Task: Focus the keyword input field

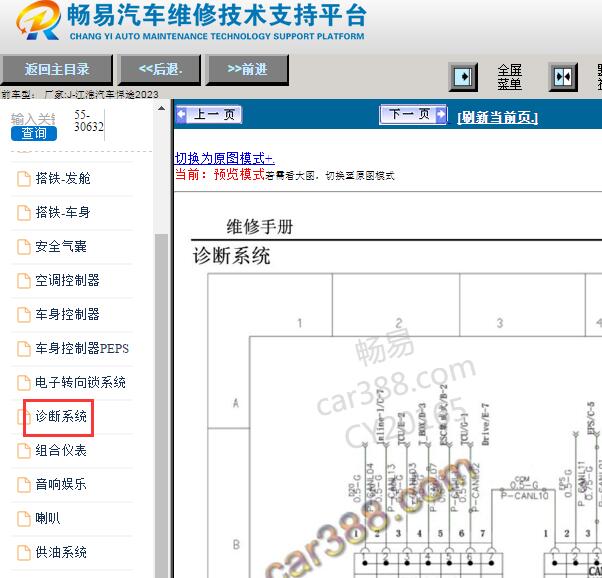Action: click(33, 119)
